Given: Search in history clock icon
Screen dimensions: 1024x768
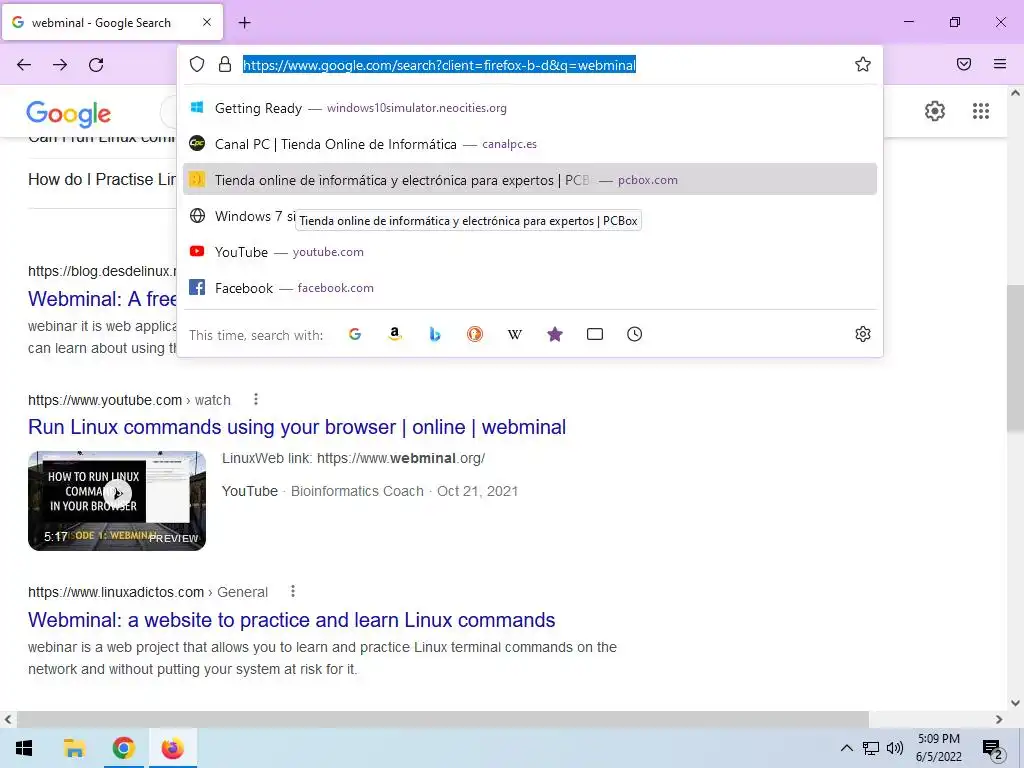Looking at the screenshot, I should (x=635, y=334).
